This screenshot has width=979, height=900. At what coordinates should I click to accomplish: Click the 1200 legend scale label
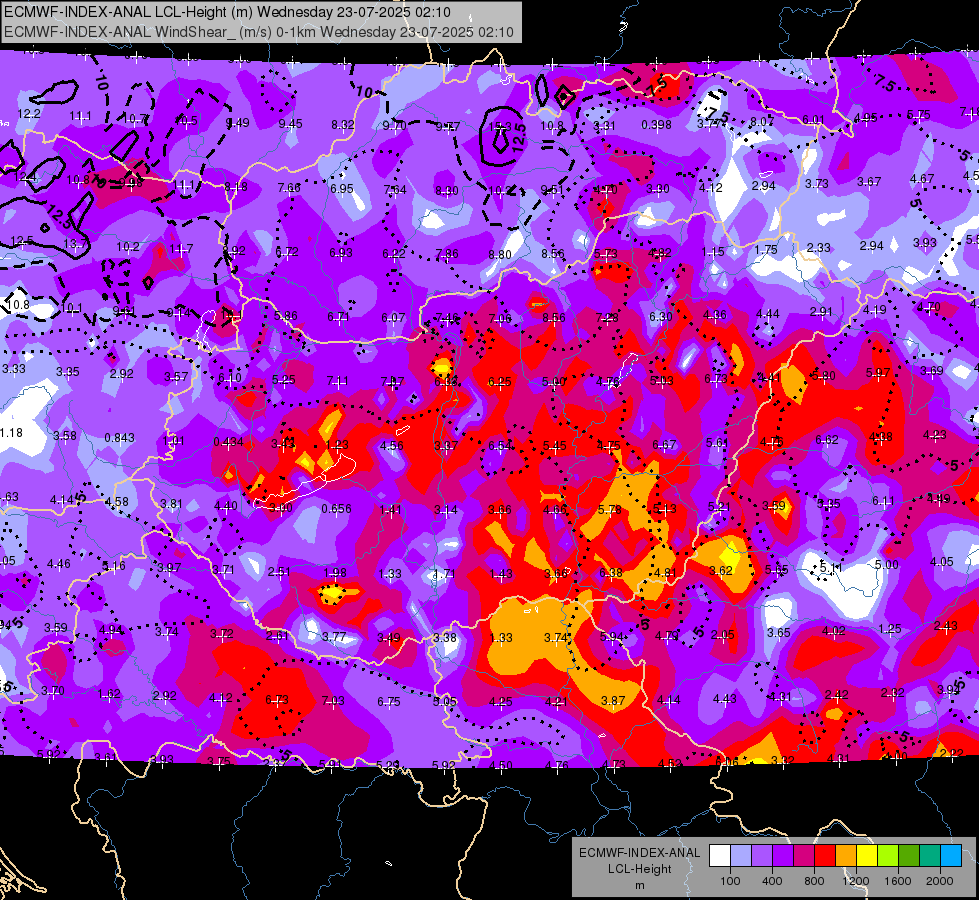(x=855, y=881)
